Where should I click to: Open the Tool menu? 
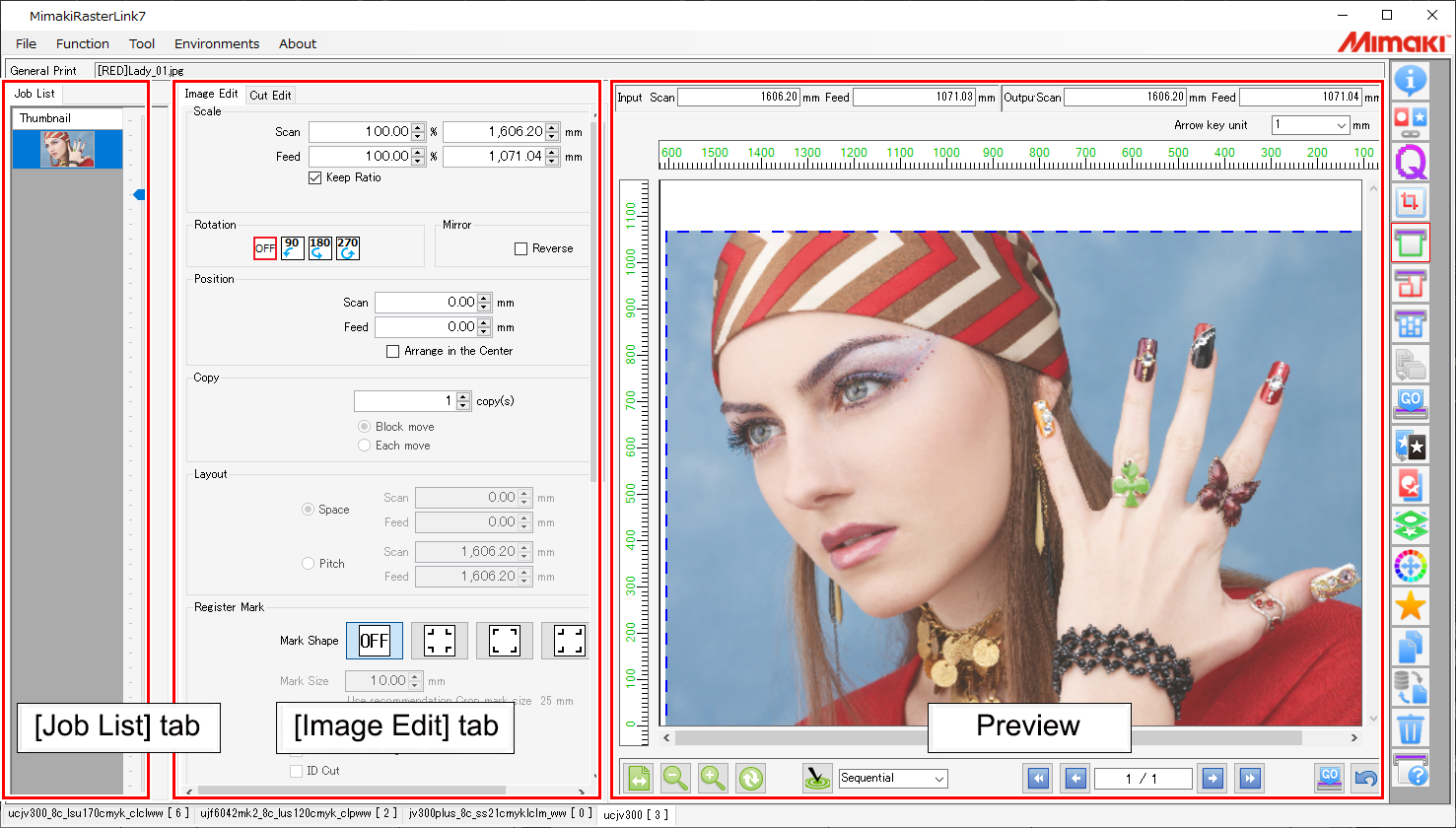(141, 43)
